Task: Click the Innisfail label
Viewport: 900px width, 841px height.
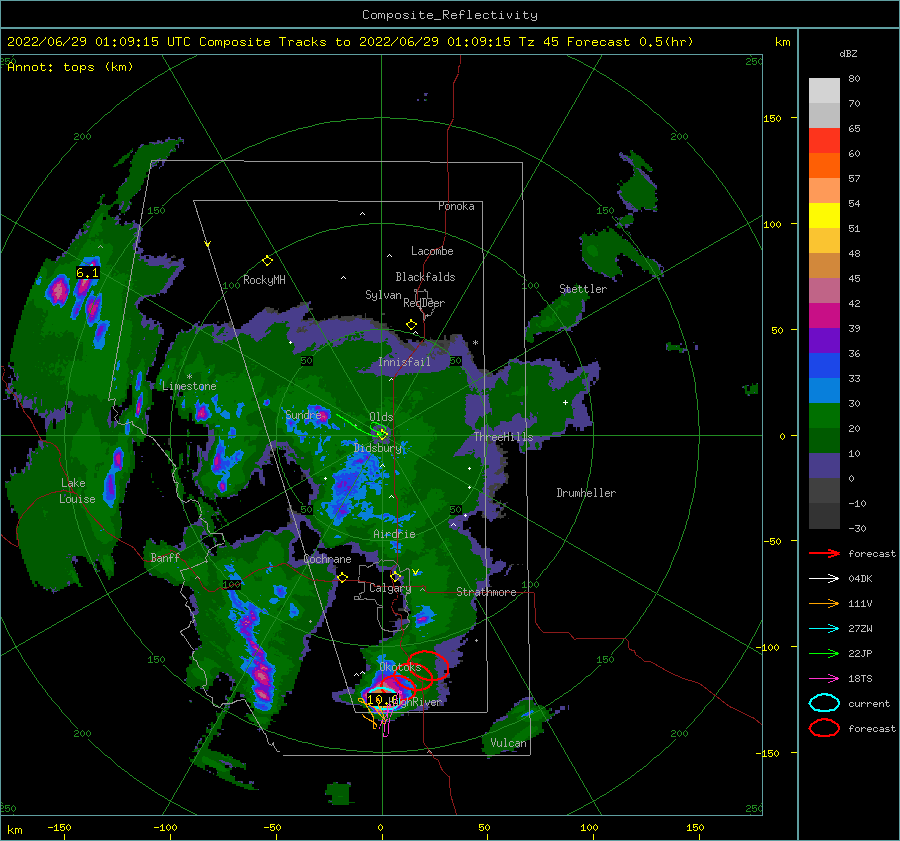Action: (x=404, y=362)
